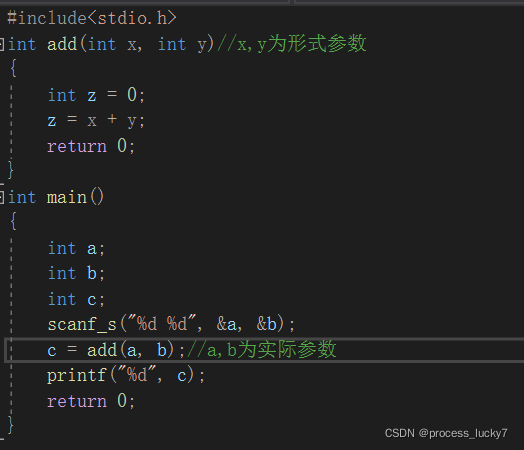Click the #include<stdio.h> line
Image resolution: width=524 pixels, height=450 pixels.
92,18
